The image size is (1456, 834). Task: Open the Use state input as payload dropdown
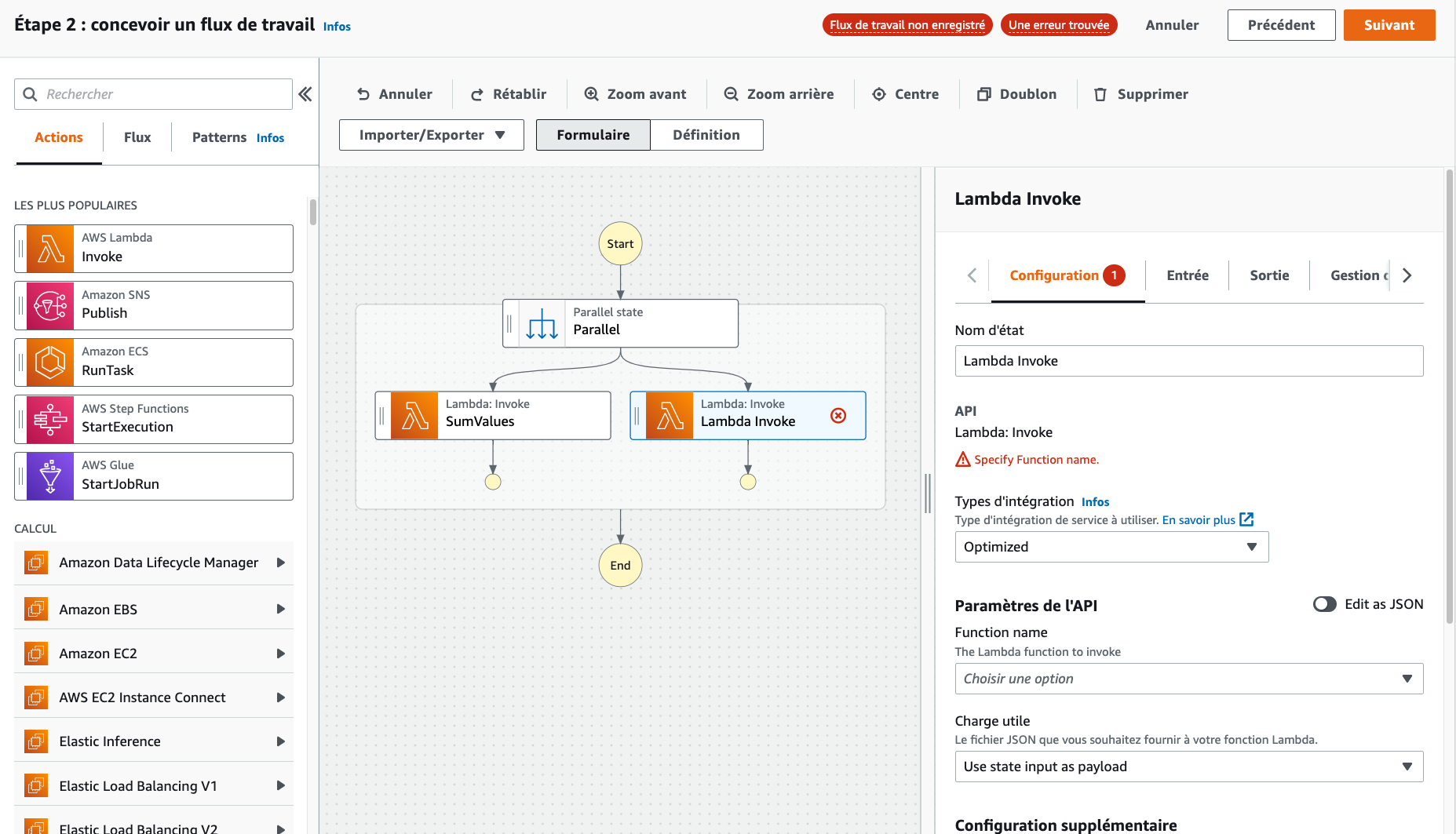click(1188, 767)
